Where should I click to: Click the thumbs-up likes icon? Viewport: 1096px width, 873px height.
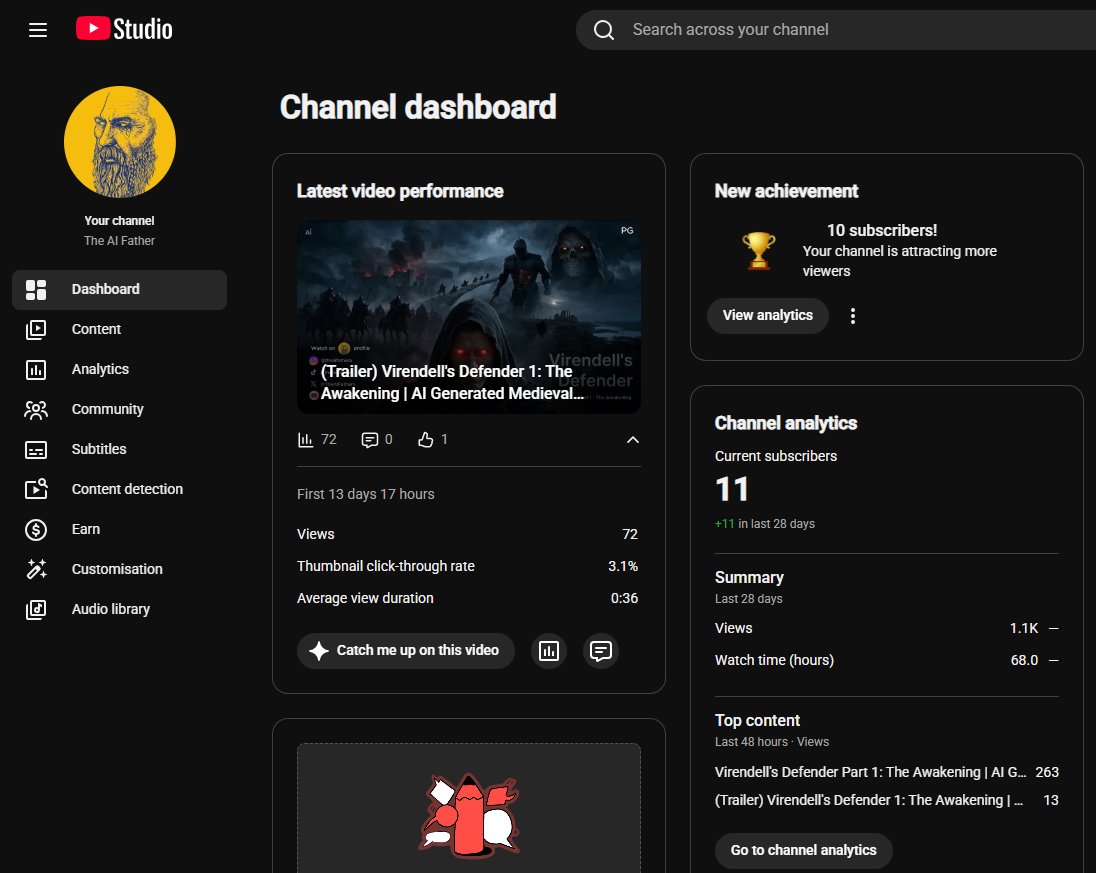pyautogui.click(x=425, y=440)
